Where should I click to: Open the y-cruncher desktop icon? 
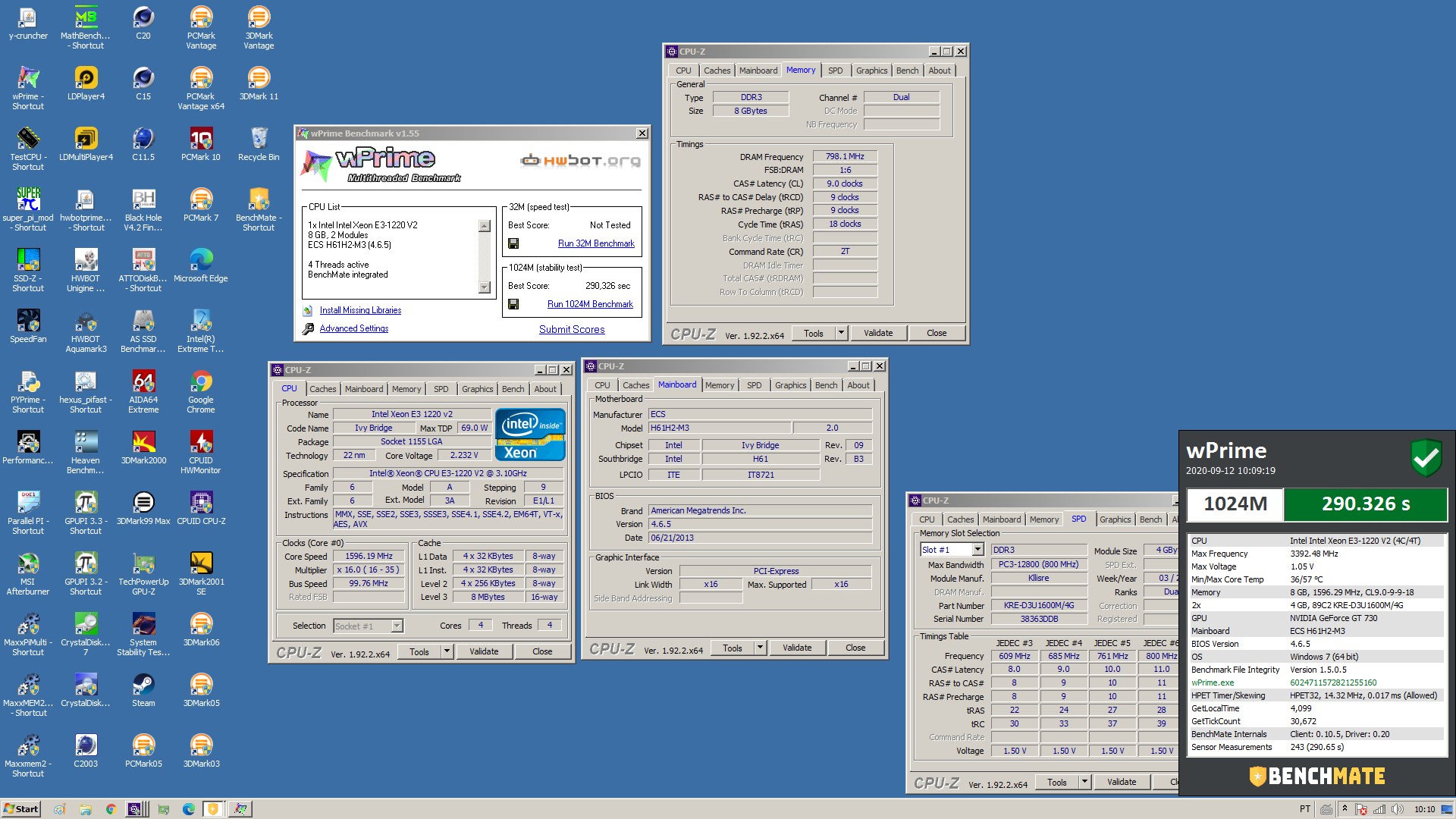click(28, 23)
